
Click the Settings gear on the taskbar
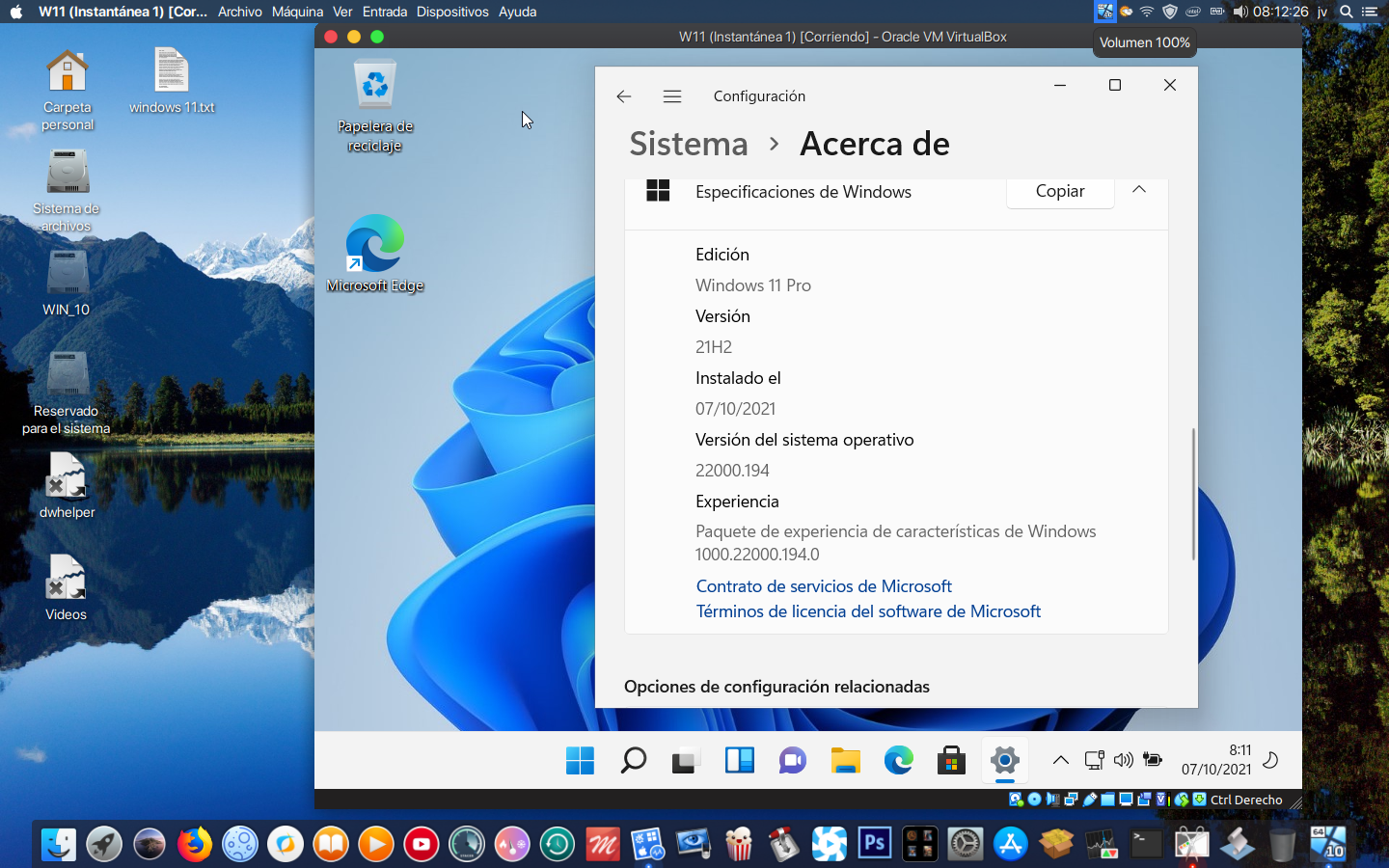tap(1005, 760)
